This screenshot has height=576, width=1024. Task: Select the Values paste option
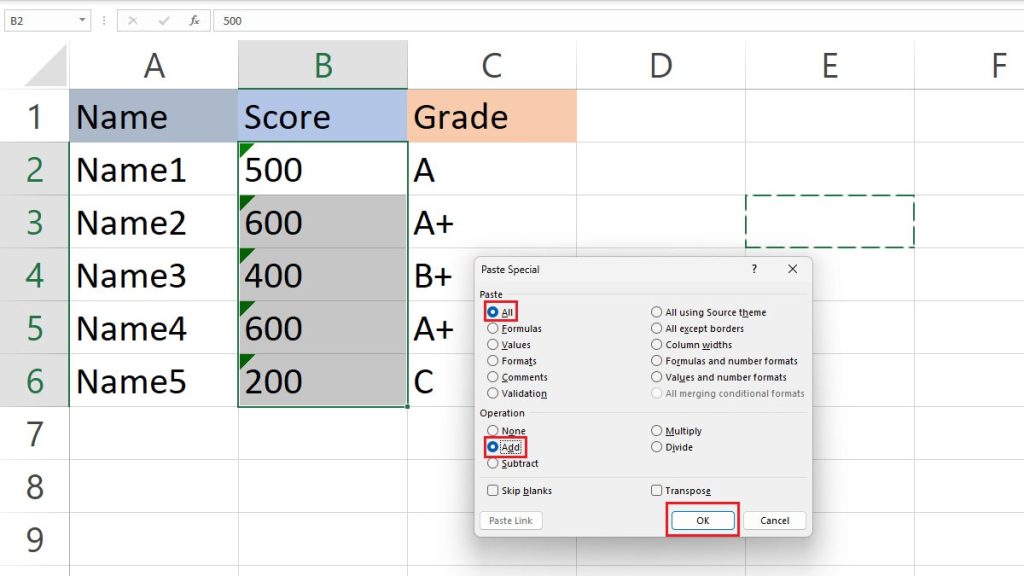coord(492,344)
